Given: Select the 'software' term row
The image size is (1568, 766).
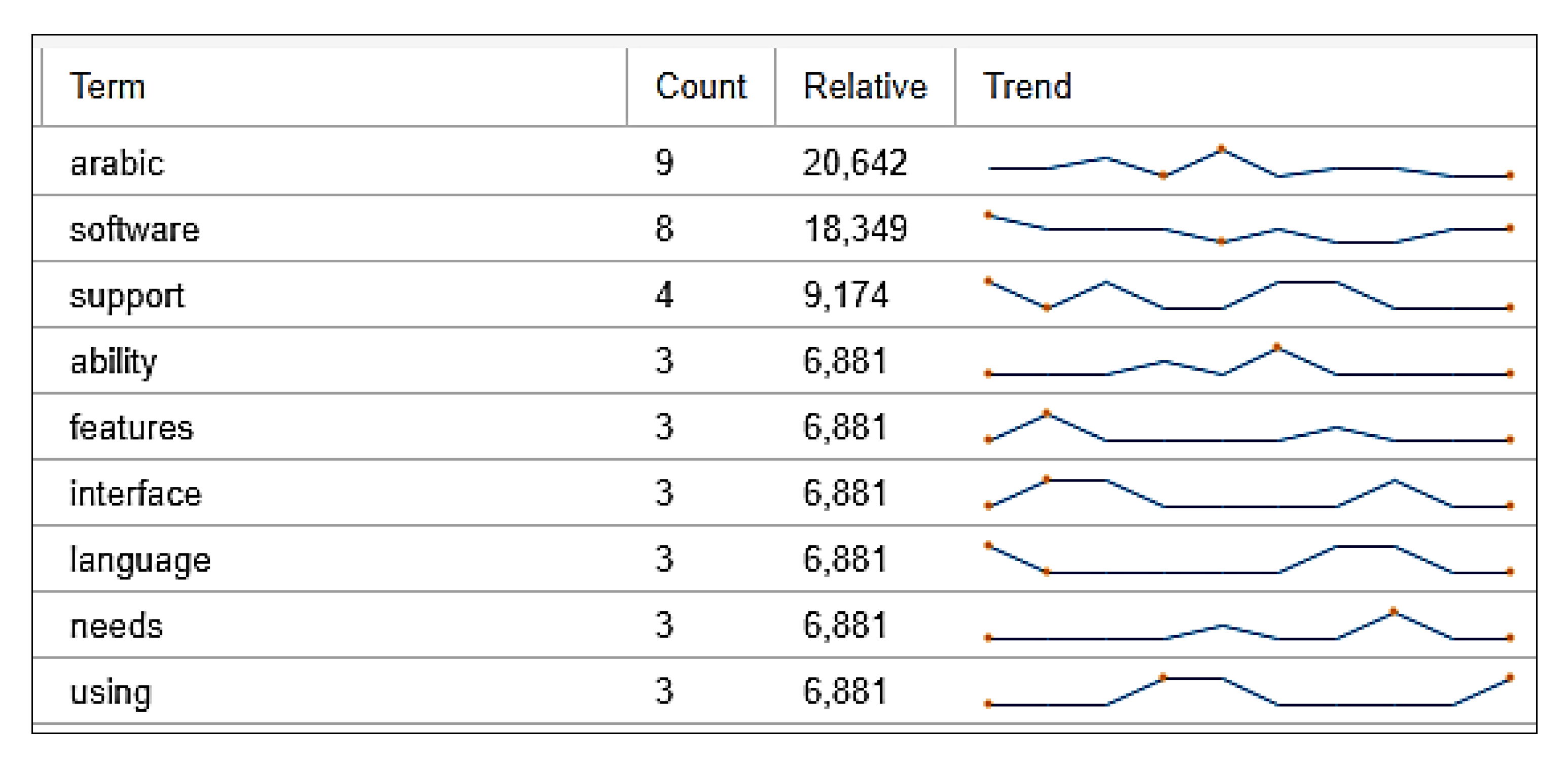Looking at the screenshot, I should [x=134, y=230].
